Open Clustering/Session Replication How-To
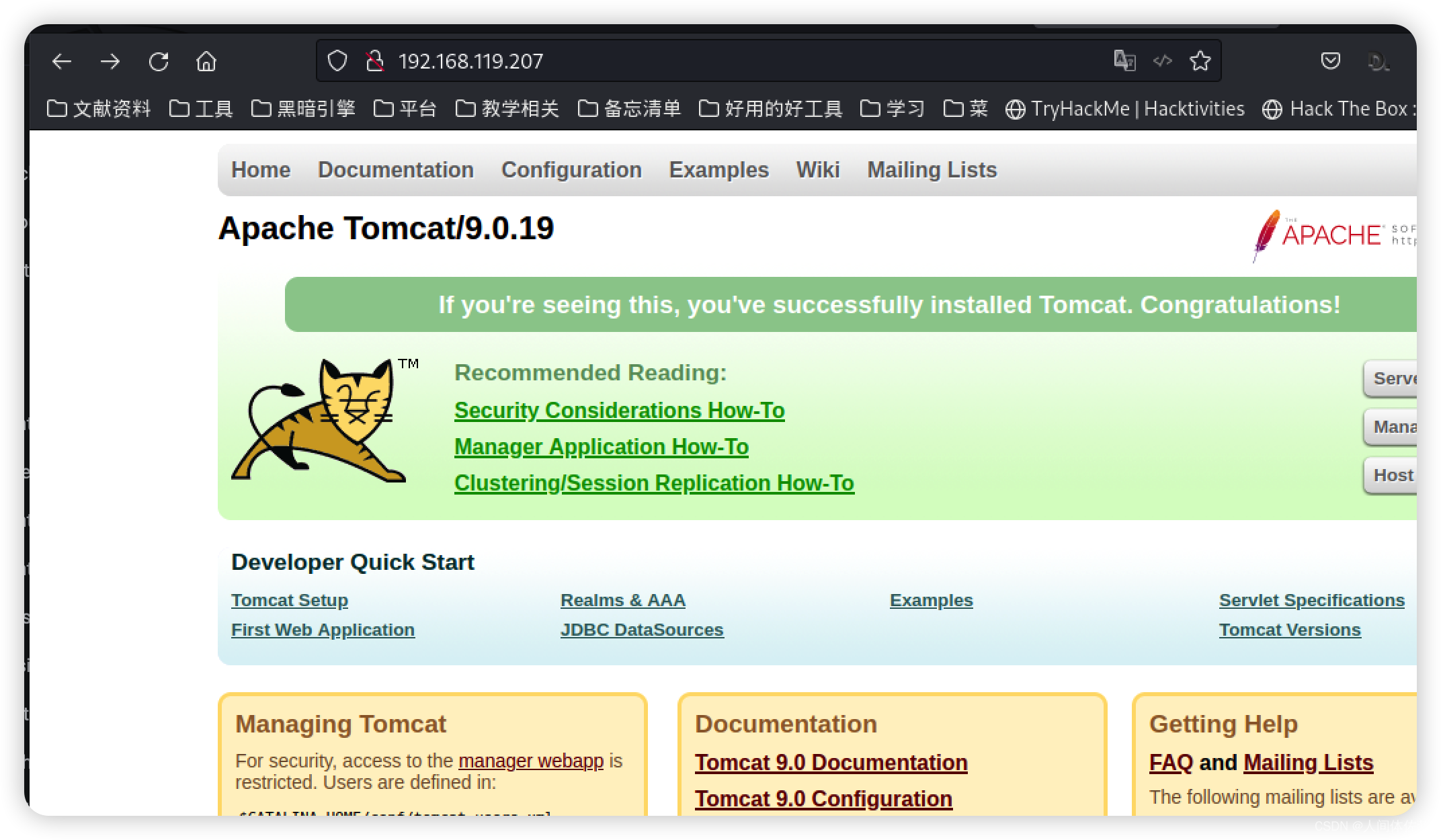Image resolution: width=1441 pixels, height=840 pixels. click(x=654, y=483)
